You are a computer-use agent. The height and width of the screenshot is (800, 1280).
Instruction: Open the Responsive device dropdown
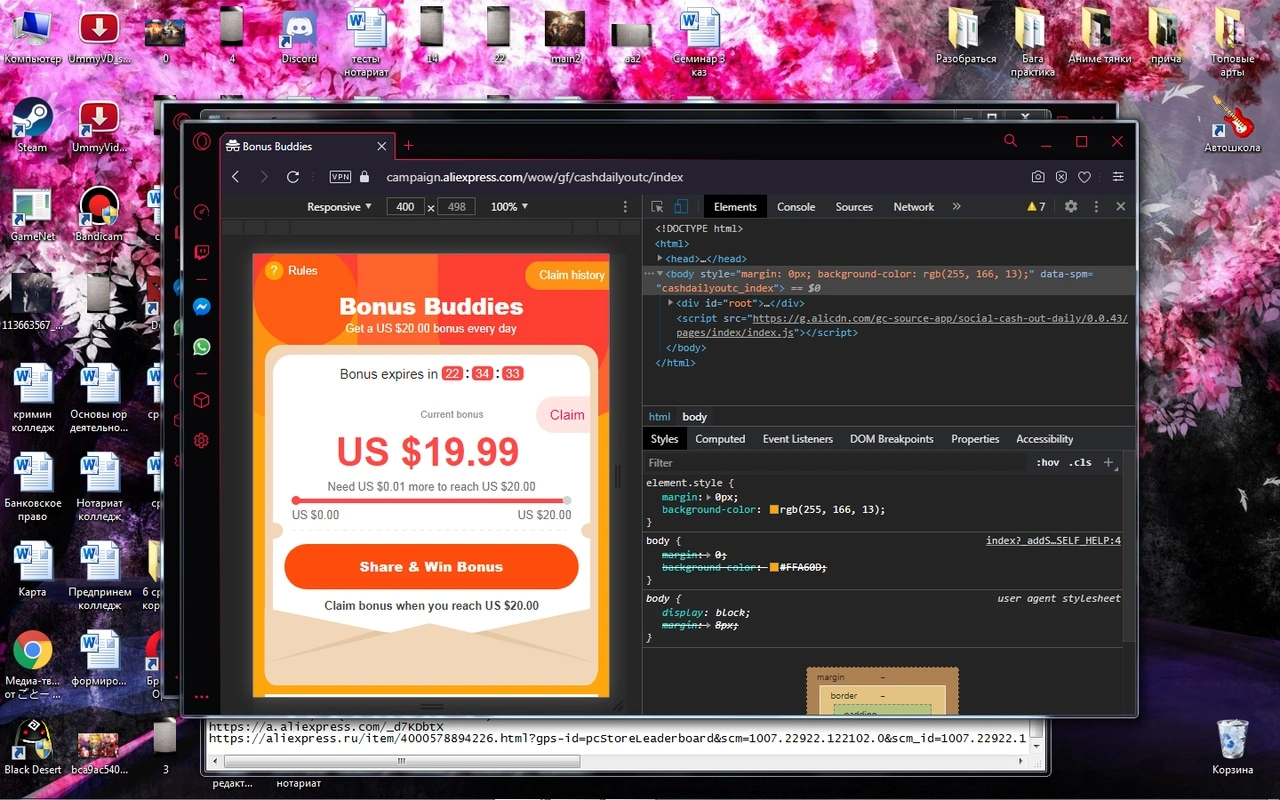339,207
